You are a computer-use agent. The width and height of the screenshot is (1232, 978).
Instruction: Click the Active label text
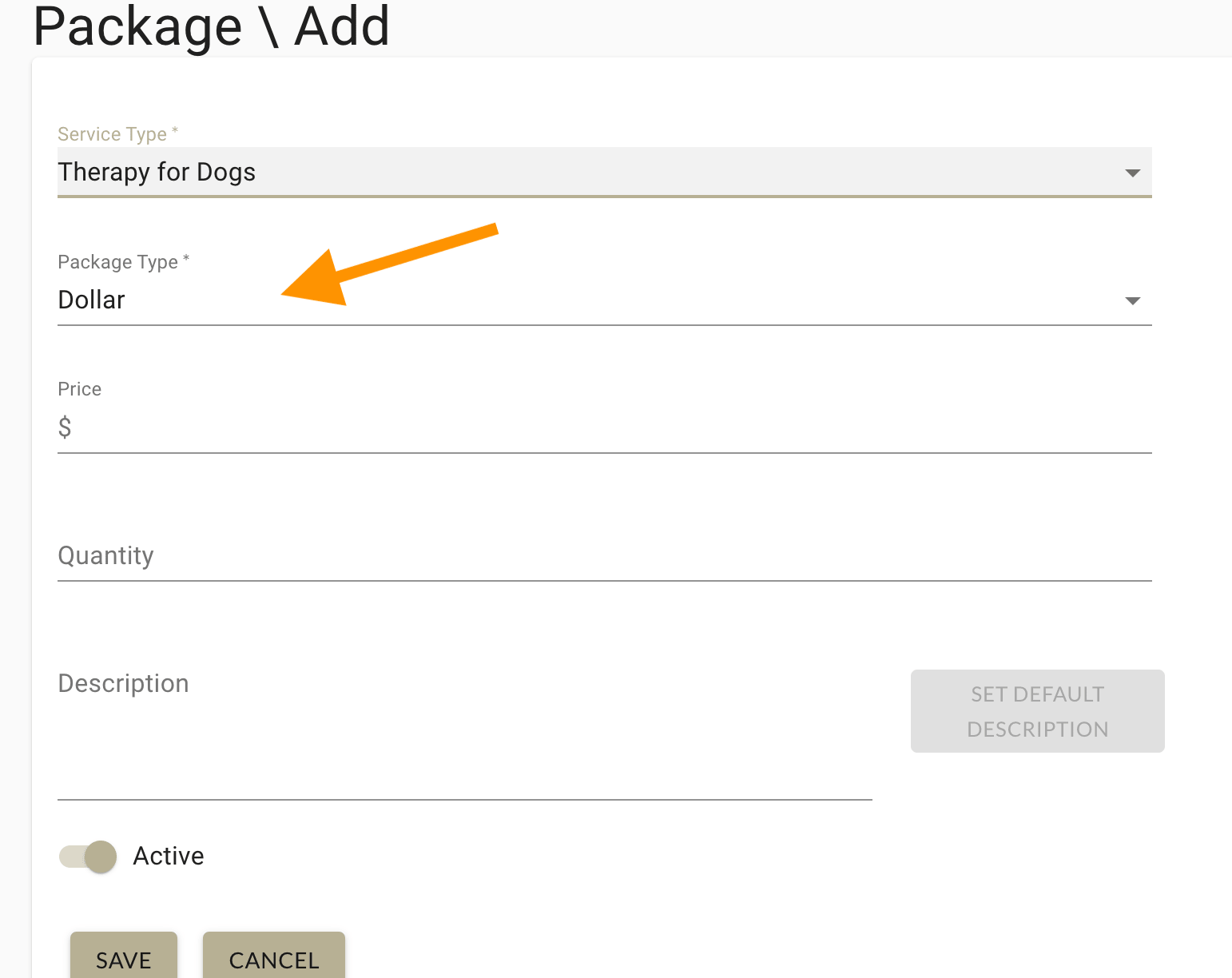tap(169, 856)
